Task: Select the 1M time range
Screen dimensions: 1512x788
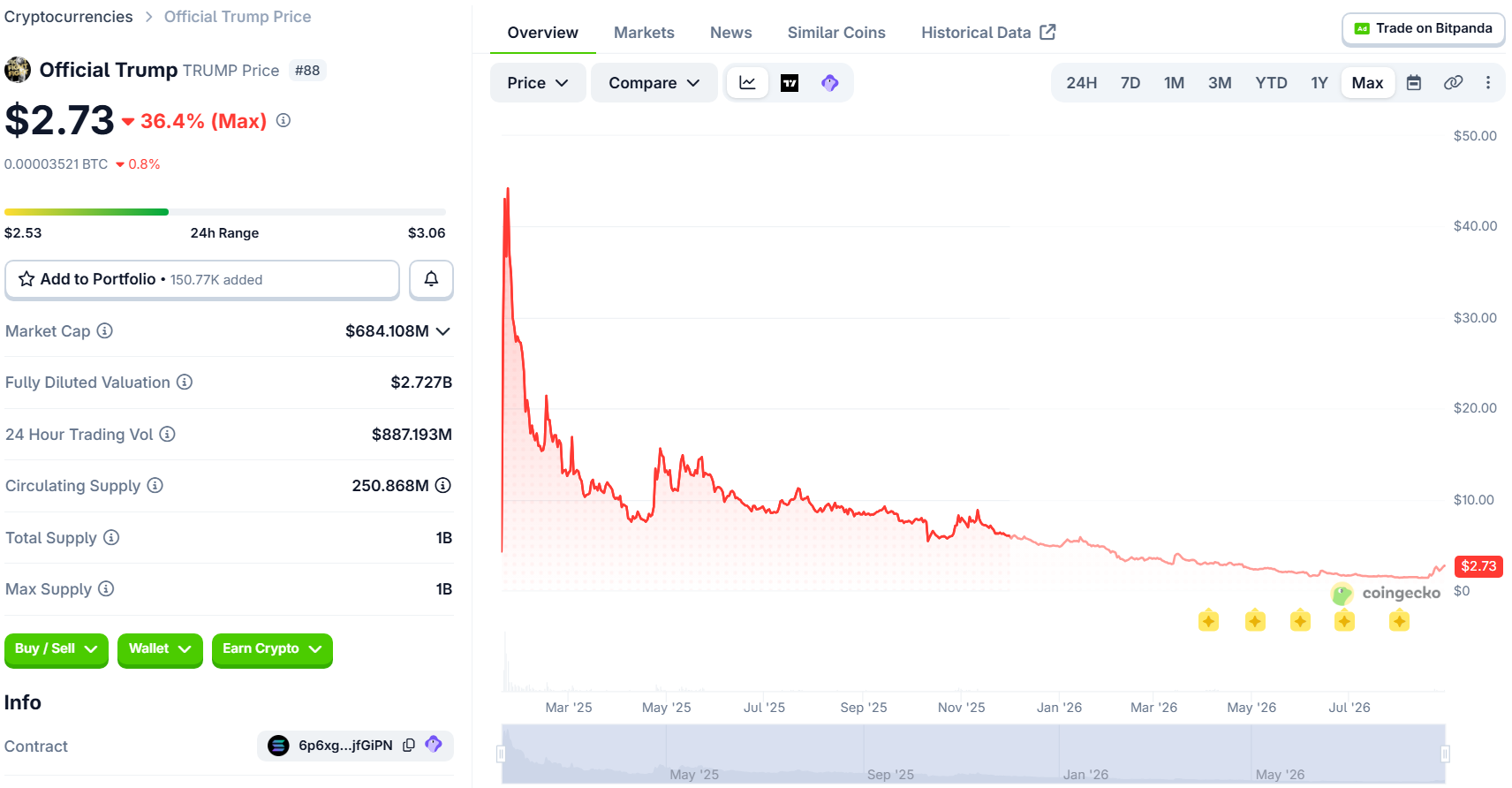Action: (1174, 83)
